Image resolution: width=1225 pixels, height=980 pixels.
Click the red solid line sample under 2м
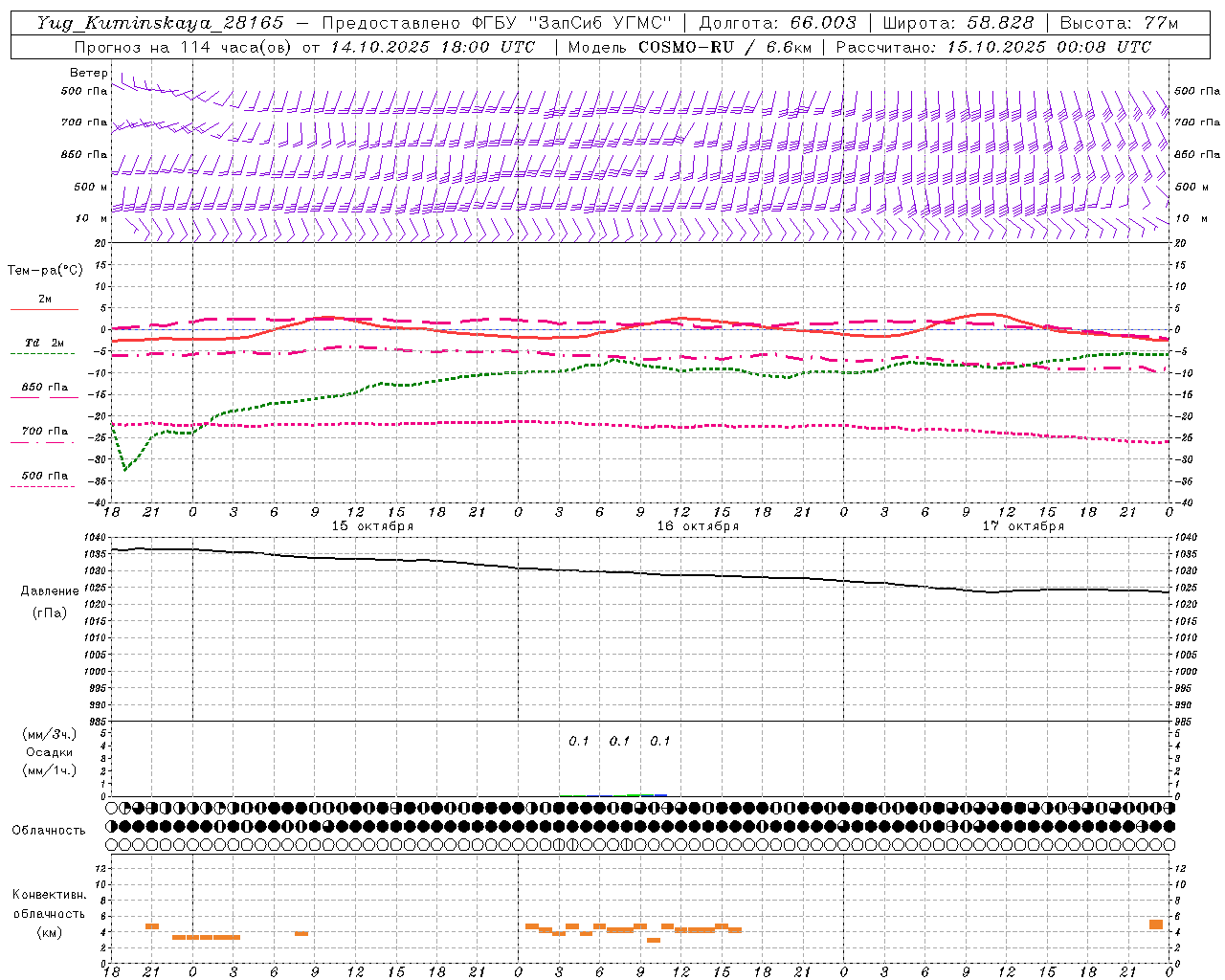44,309
